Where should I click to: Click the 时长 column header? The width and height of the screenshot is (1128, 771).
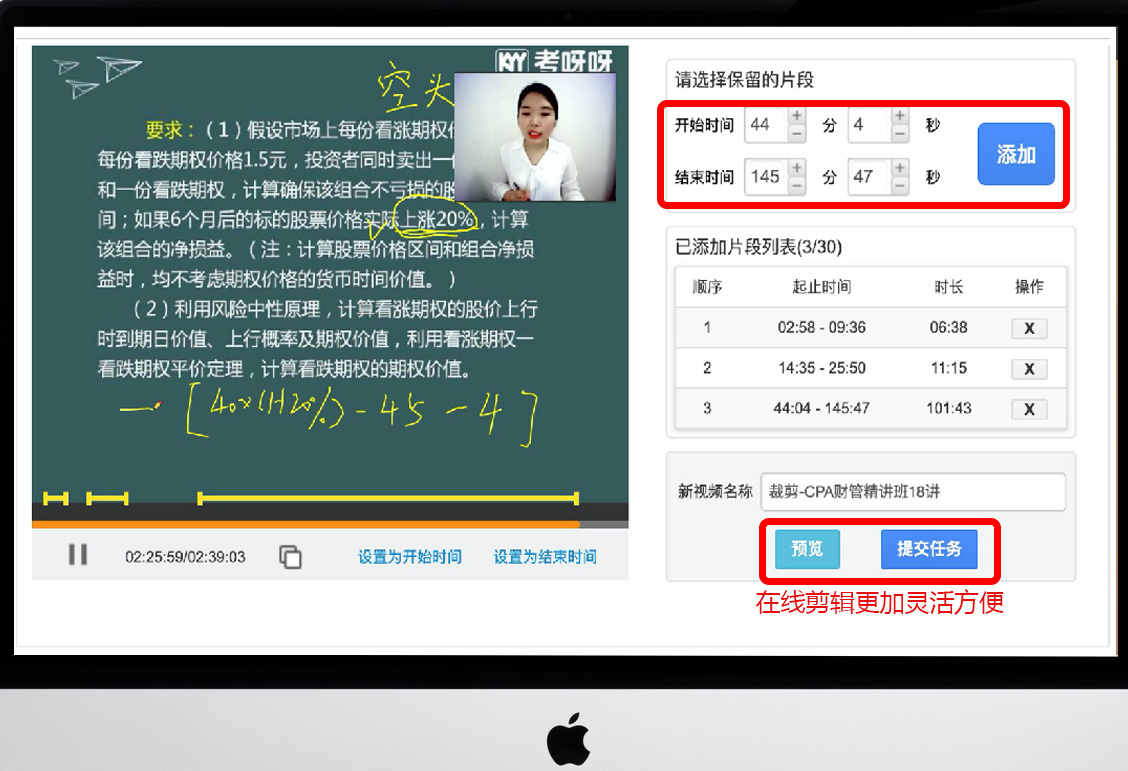[949, 287]
